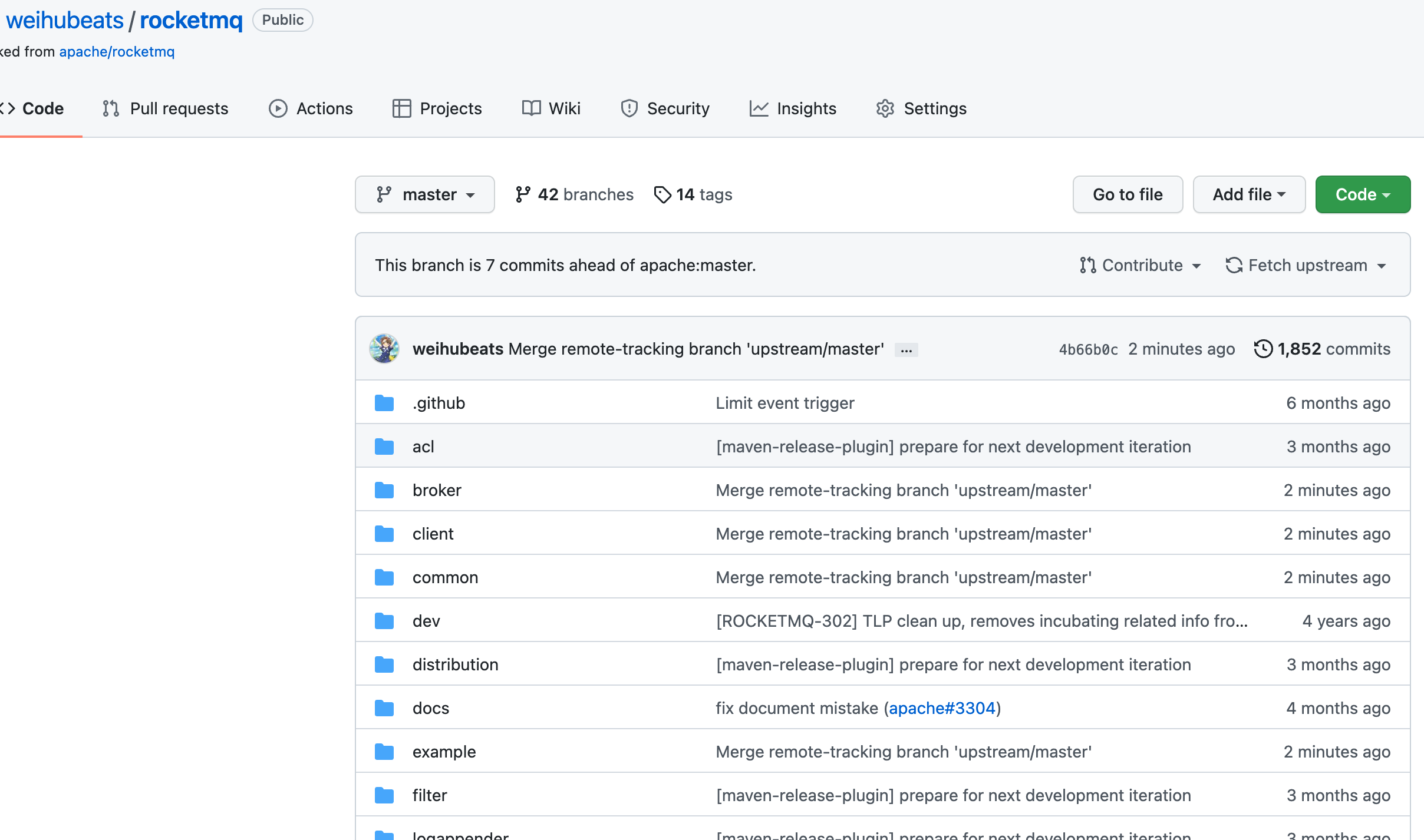Click folder icon beside acl
This screenshot has width=1424, height=840.
tap(384, 447)
